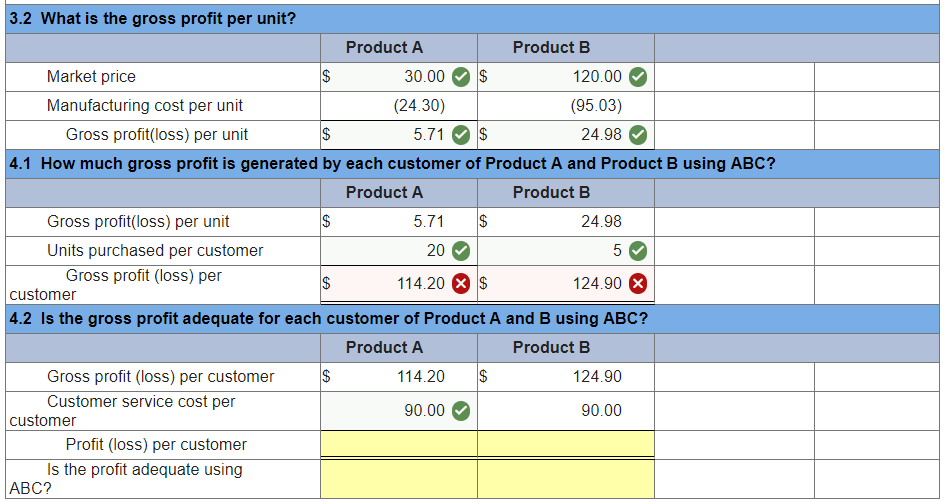Click Product B manufacturing cost (95.03)
The width and height of the screenshot is (944, 502).
596,106
